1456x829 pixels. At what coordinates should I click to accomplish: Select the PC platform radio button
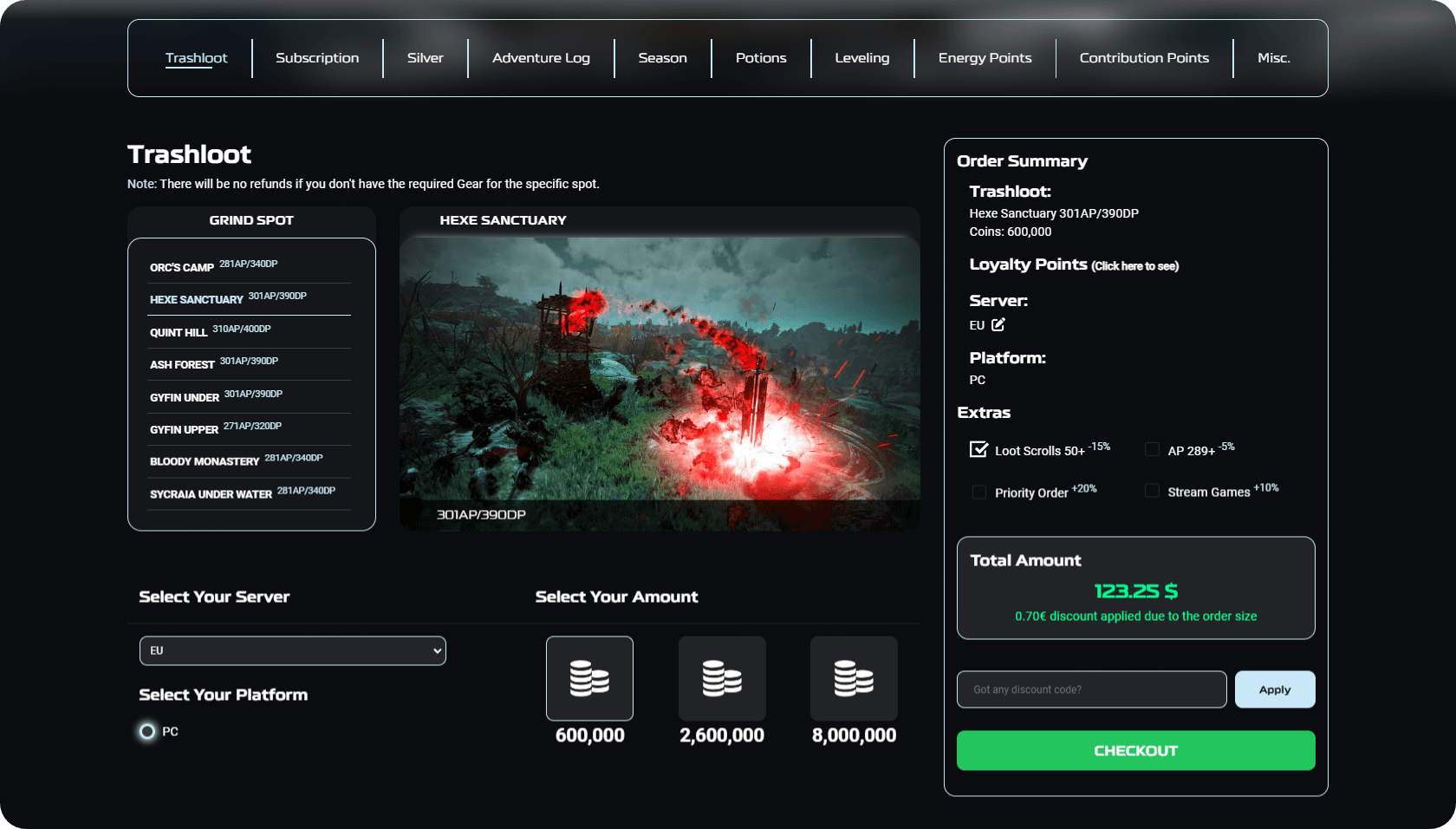click(147, 731)
